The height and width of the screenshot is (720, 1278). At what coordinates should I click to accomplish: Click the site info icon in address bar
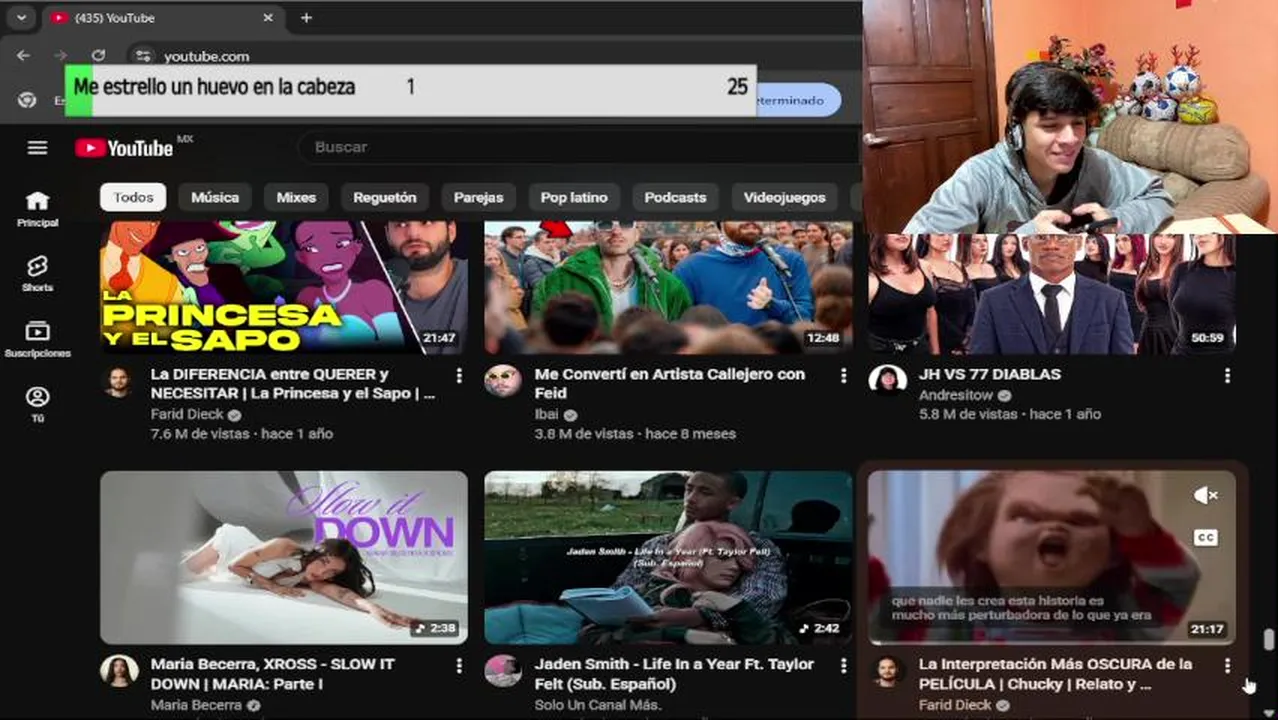pos(143,56)
